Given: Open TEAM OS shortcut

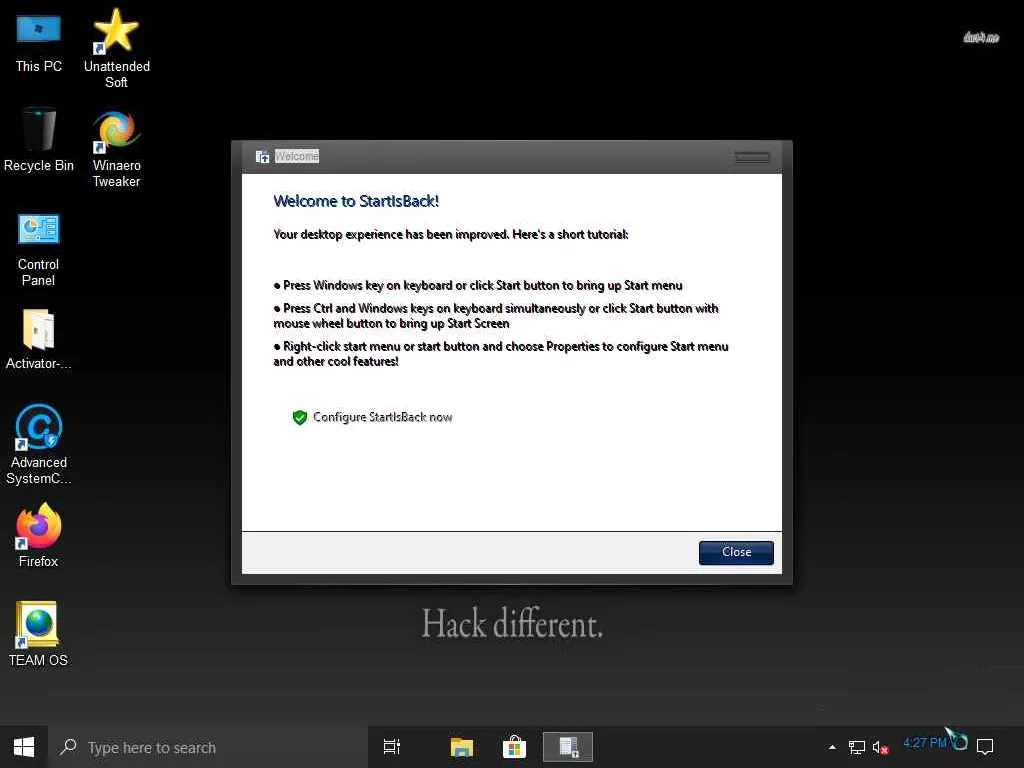Looking at the screenshot, I should pos(39,633).
